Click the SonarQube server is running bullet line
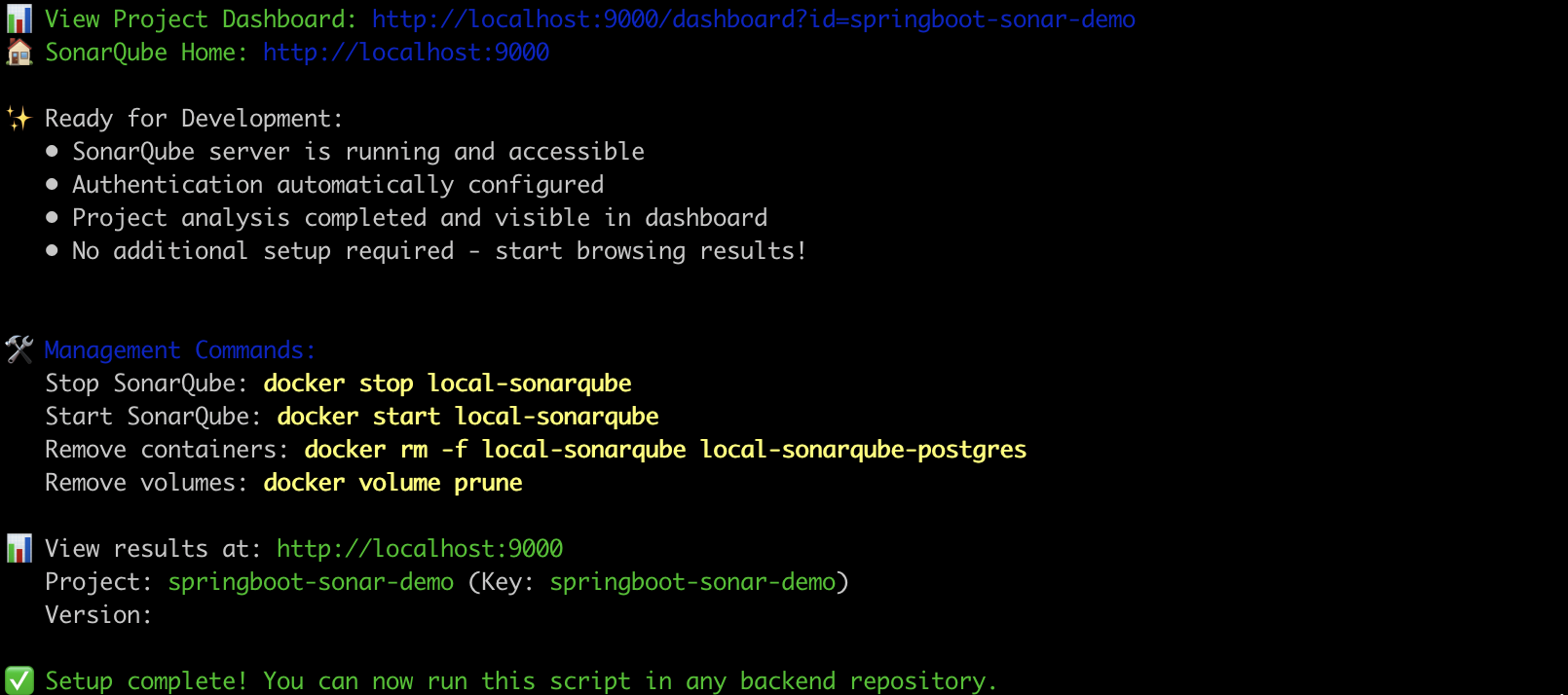 (357, 152)
